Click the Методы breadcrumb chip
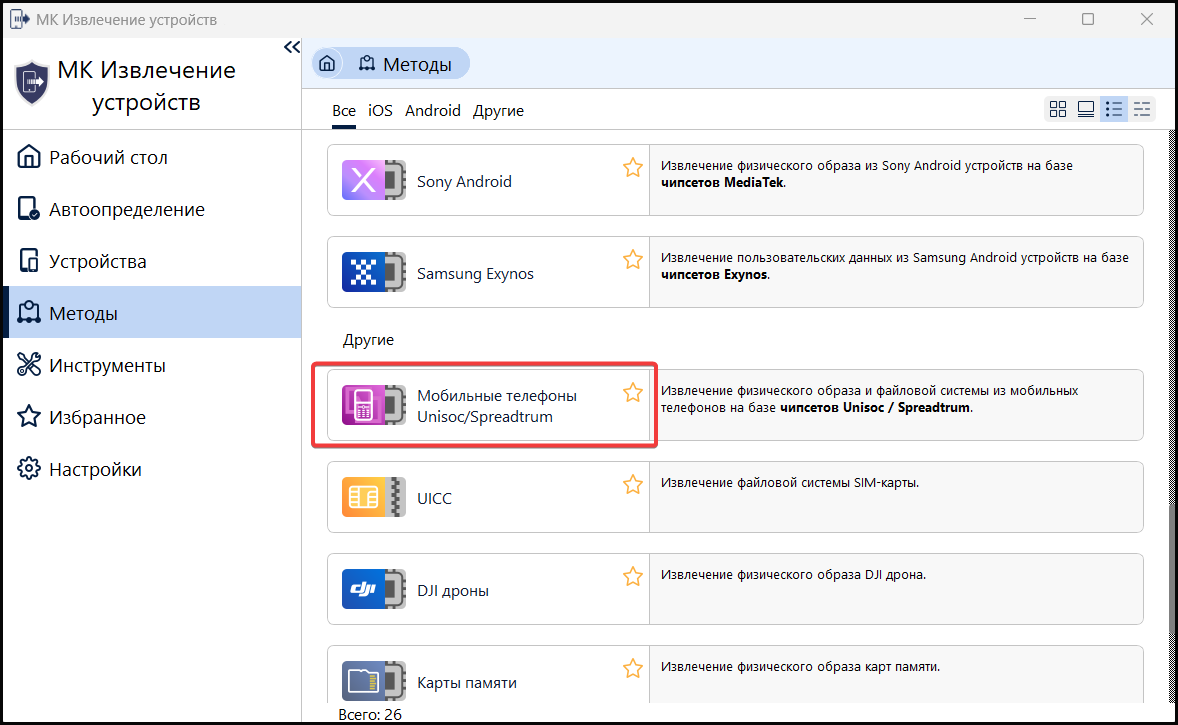The image size is (1178, 725). click(x=405, y=64)
